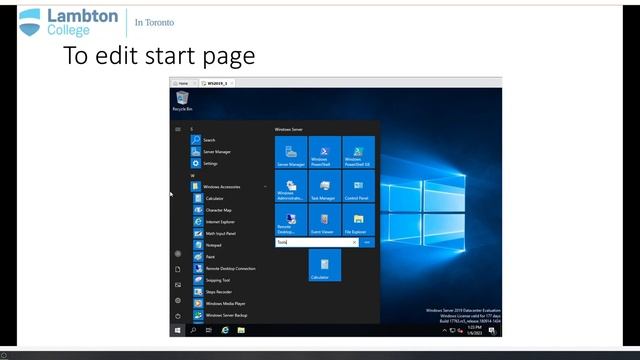Launch Paint from the app list
The width and height of the screenshot is (640, 360).
pos(204,257)
